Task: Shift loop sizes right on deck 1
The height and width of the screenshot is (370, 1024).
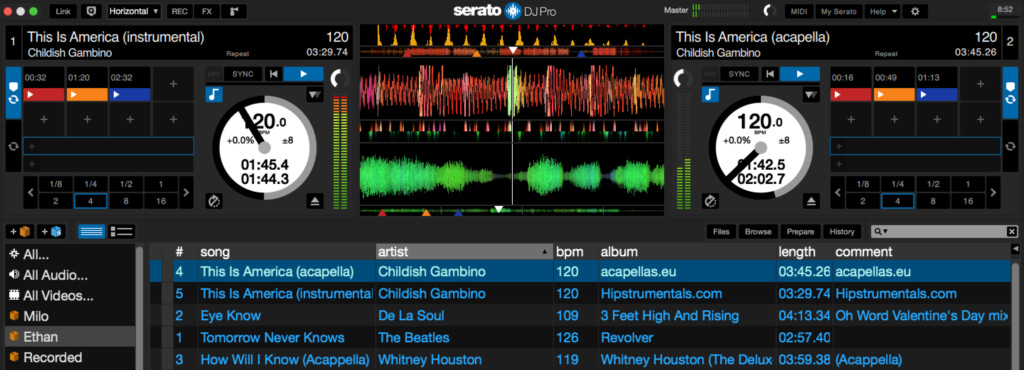Action: point(186,193)
